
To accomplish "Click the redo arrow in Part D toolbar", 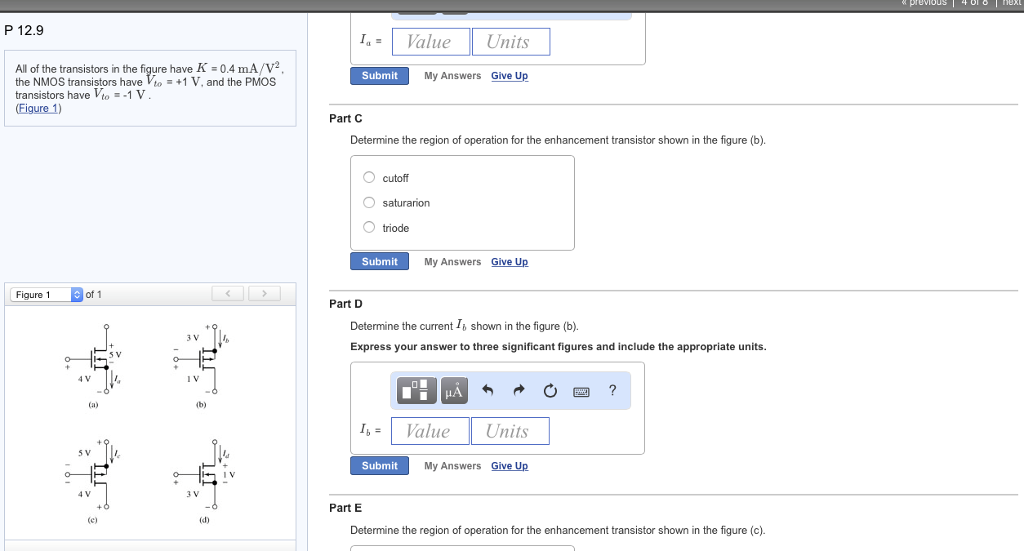I will pyautogui.click(x=519, y=390).
